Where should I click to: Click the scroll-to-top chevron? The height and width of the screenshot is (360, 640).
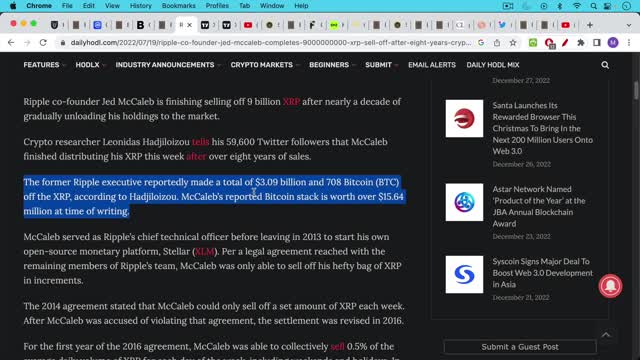(x=606, y=335)
